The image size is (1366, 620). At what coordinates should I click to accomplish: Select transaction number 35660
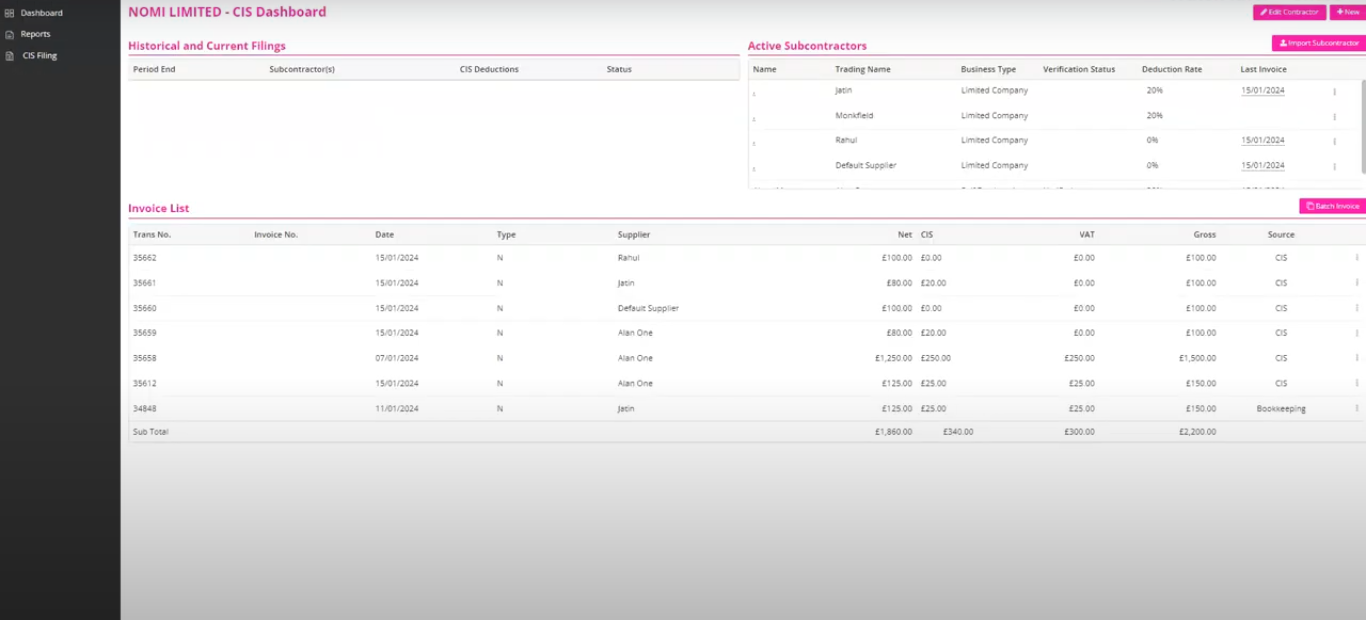(x=145, y=308)
